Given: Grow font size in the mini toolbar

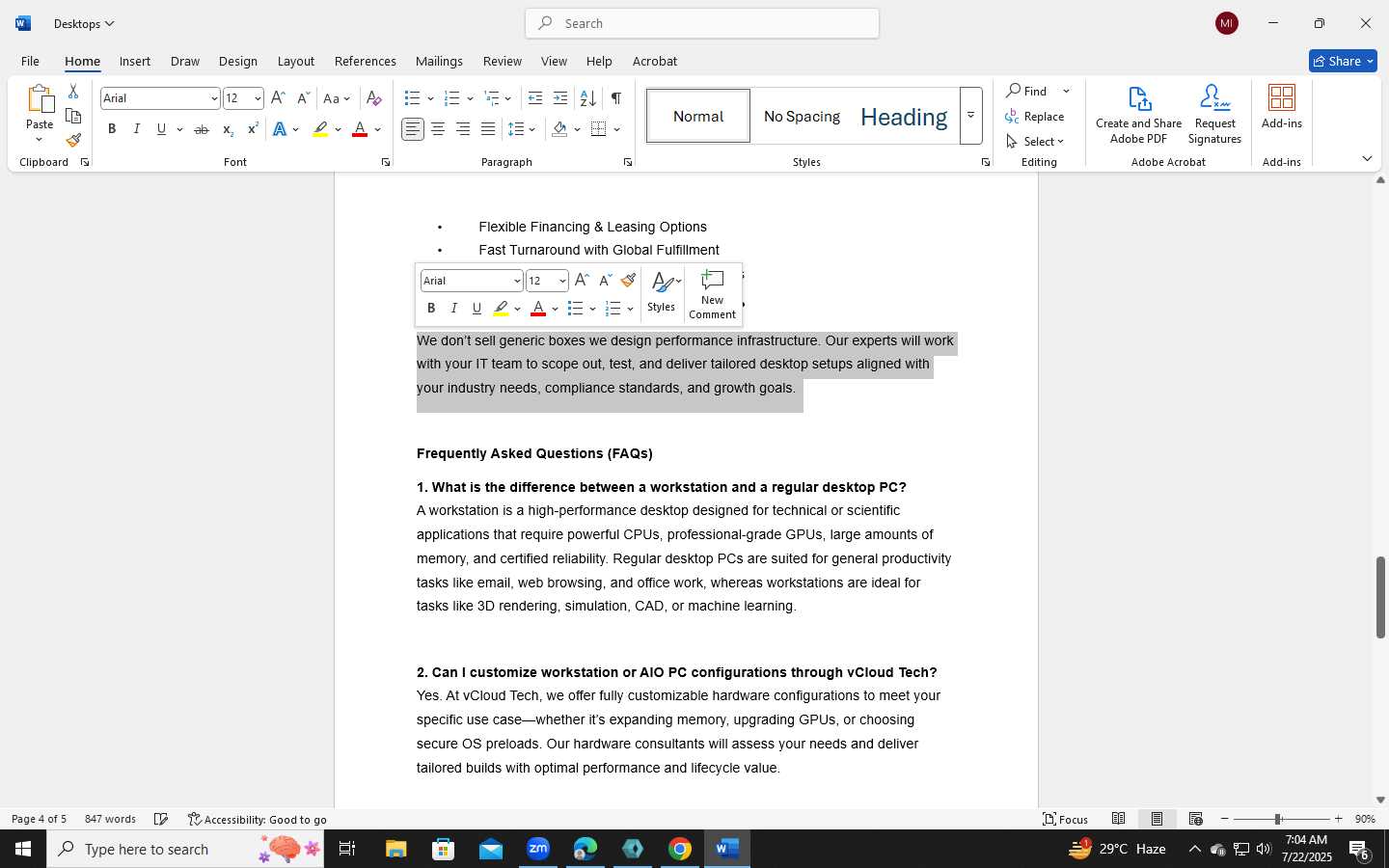Looking at the screenshot, I should coord(582,280).
